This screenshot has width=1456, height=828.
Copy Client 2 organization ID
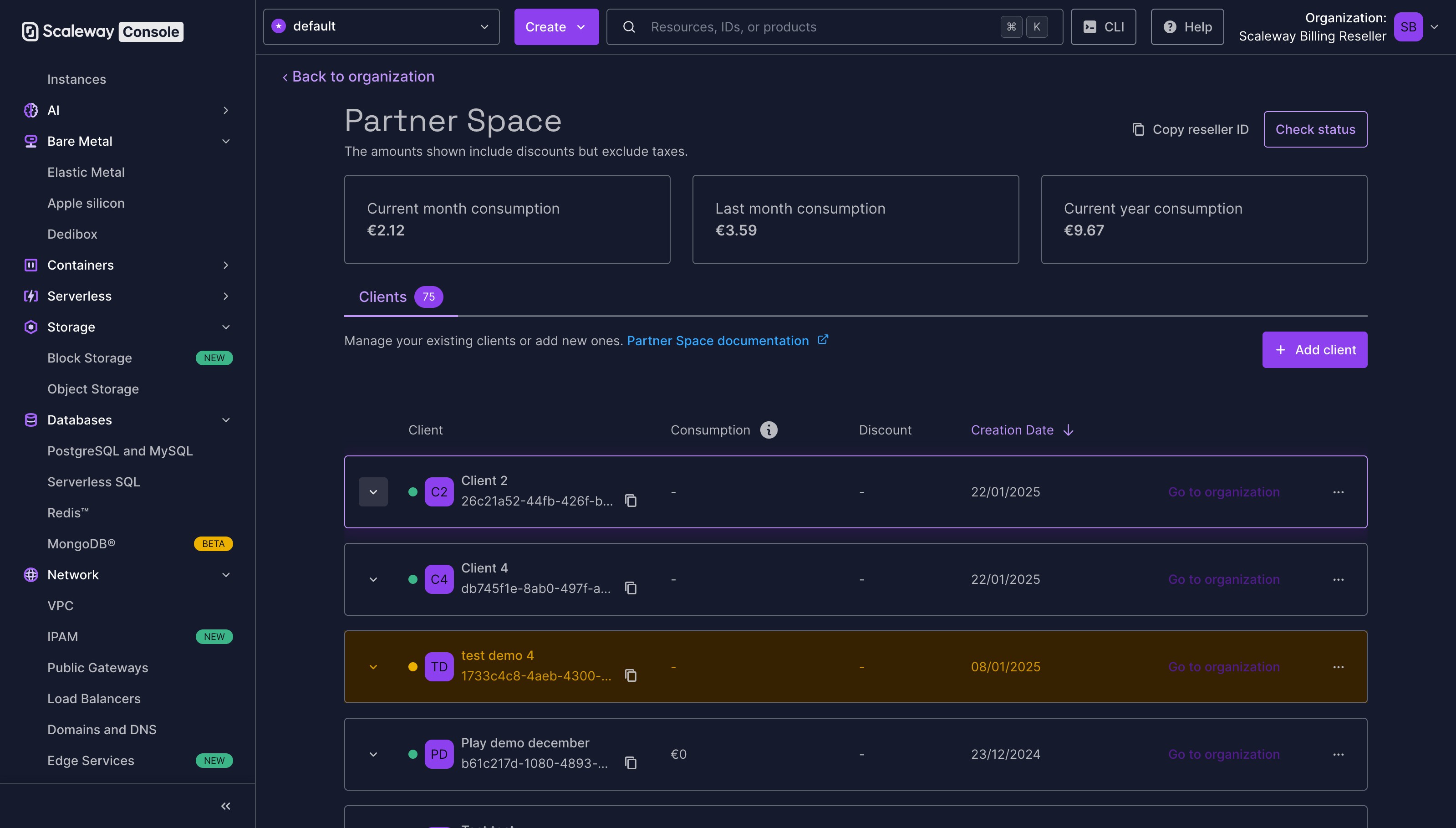pyautogui.click(x=631, y=501)
